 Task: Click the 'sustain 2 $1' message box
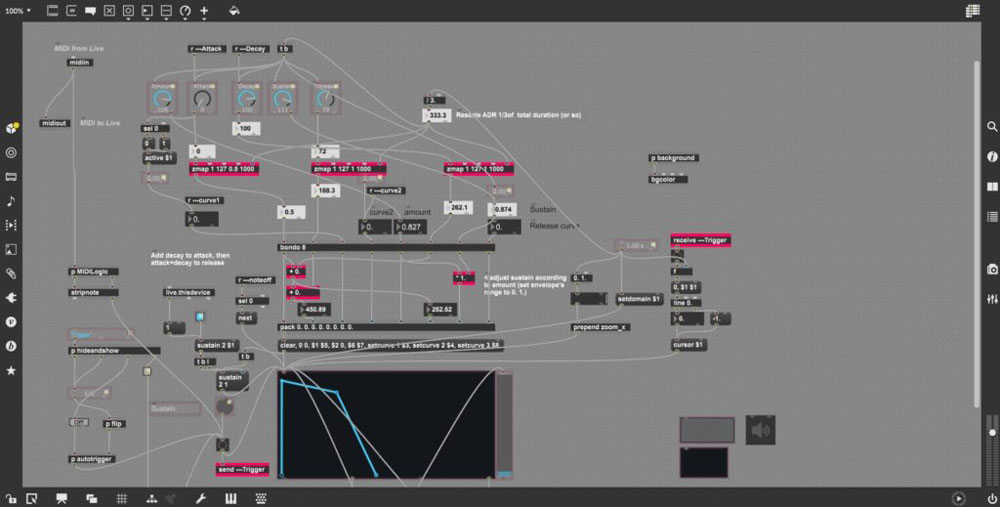coord(215,345)
